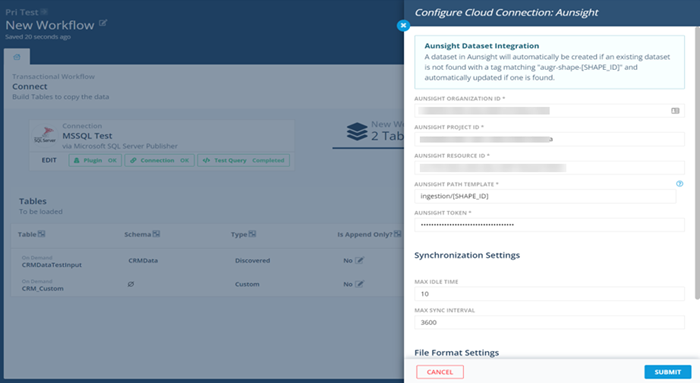Click the stacked layers tables icon
700x383 pixels.
click(357, 131)
